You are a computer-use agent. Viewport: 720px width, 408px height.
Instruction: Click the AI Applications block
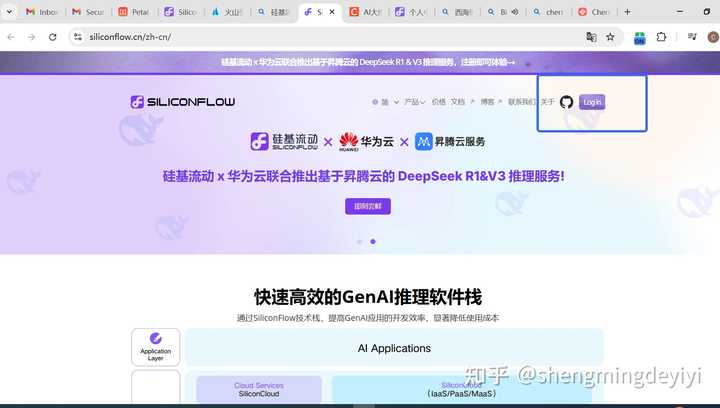tap(394, 348)
